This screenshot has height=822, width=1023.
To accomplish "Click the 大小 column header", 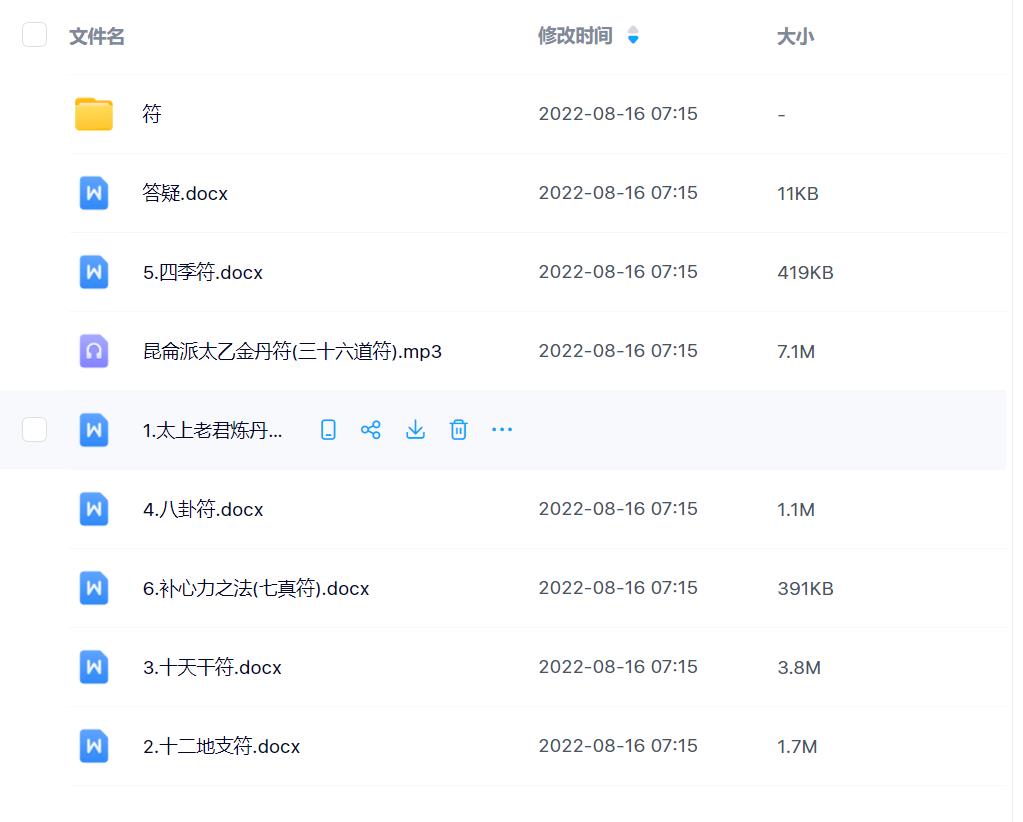I will [x=795, y=36].
